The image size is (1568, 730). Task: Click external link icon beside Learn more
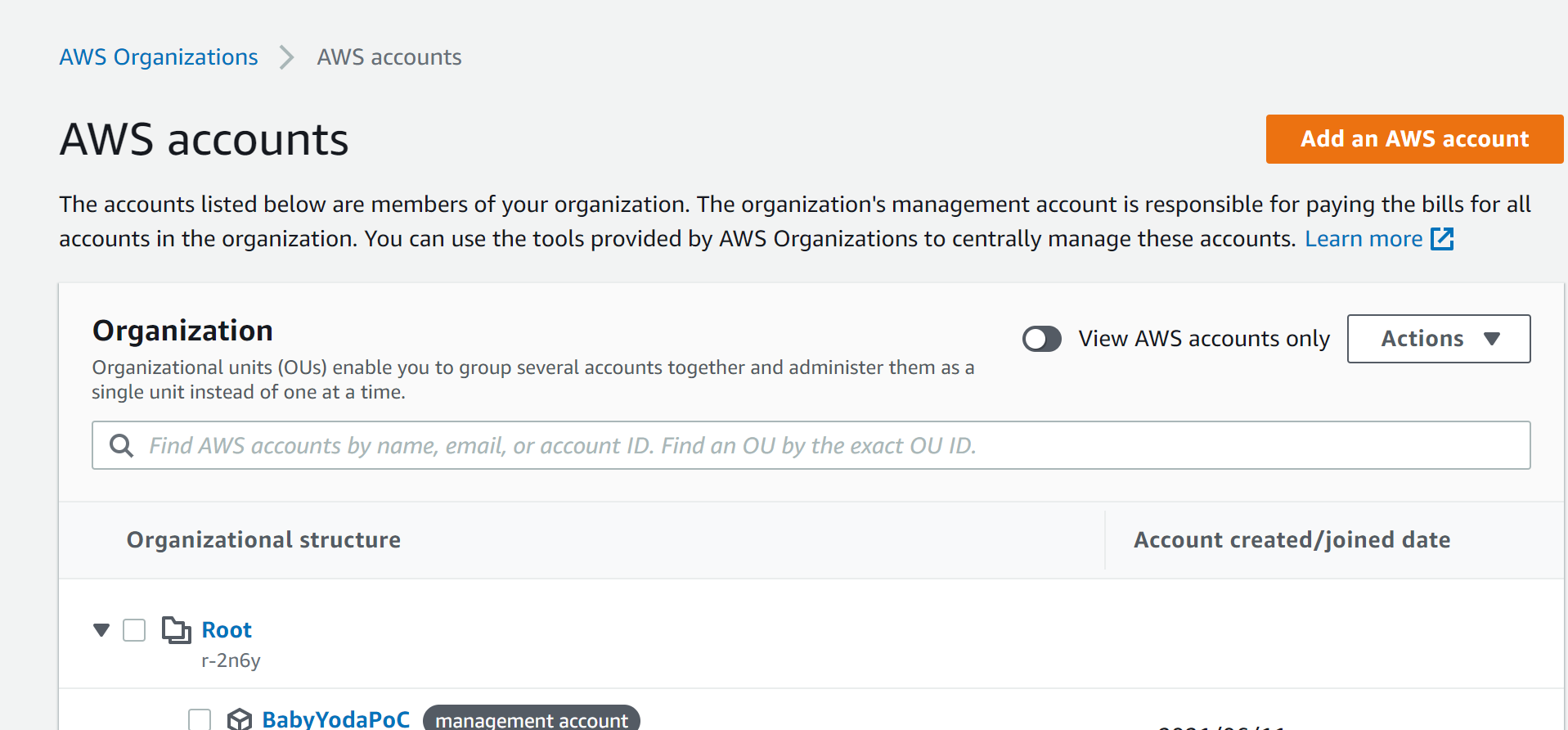coord(1441,239)
